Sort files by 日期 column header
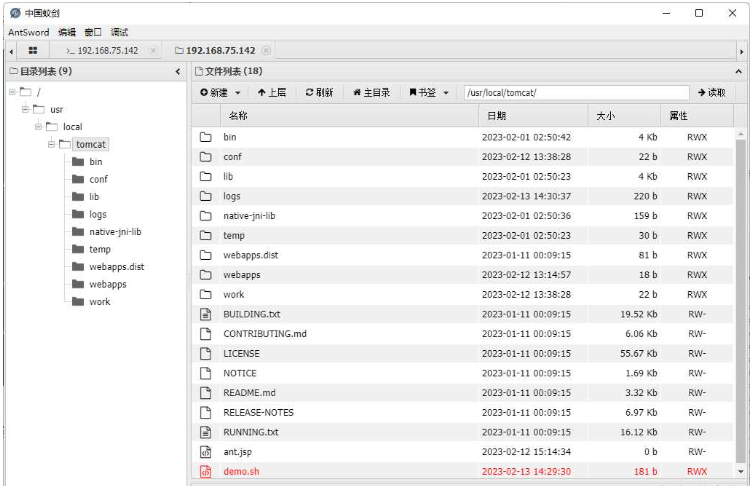Image resolution: width=753 pixels, height=486 pixels. tap(534, 116)
